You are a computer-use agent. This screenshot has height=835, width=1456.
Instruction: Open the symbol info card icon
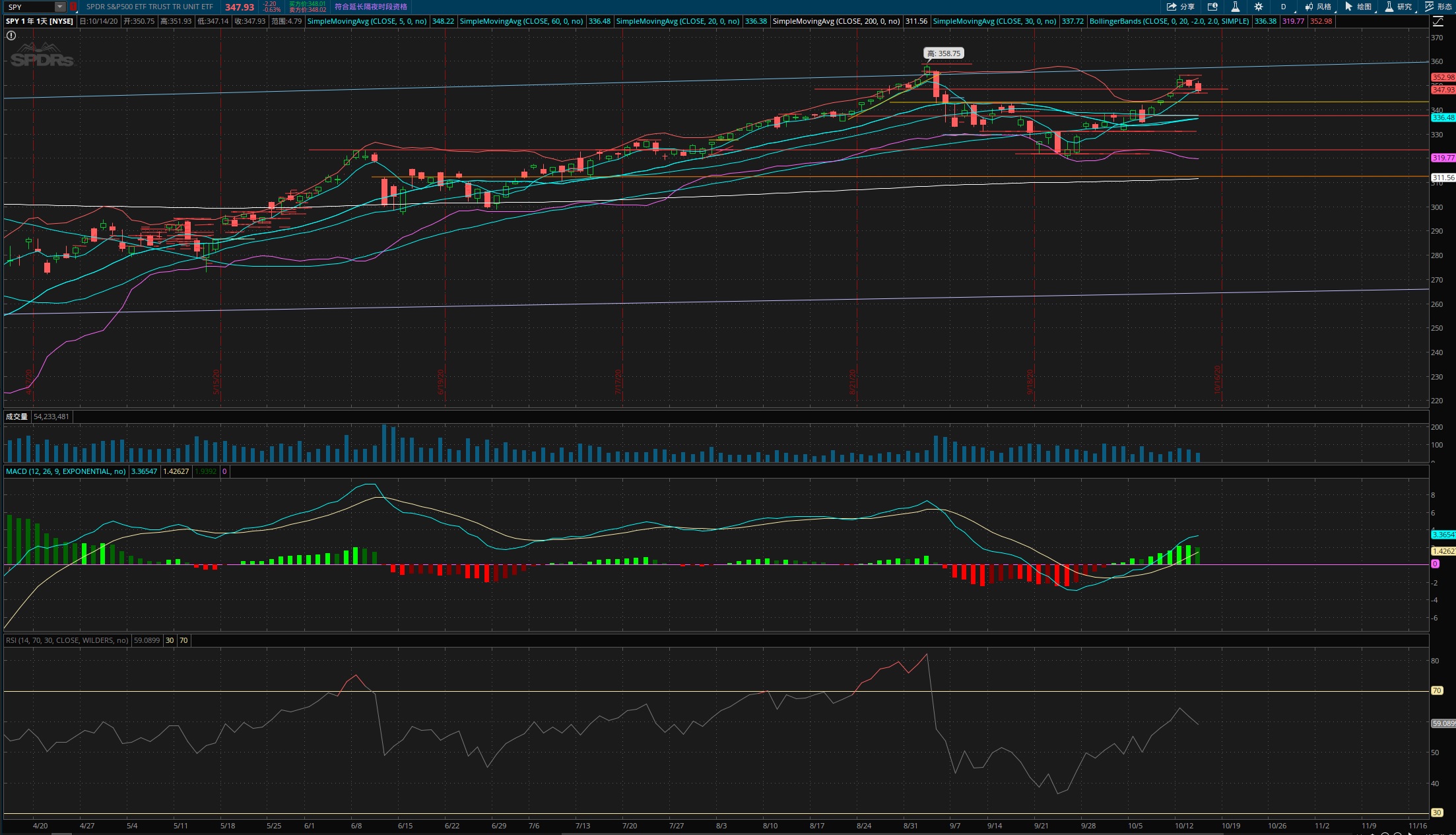click(x=1212, y=7)
